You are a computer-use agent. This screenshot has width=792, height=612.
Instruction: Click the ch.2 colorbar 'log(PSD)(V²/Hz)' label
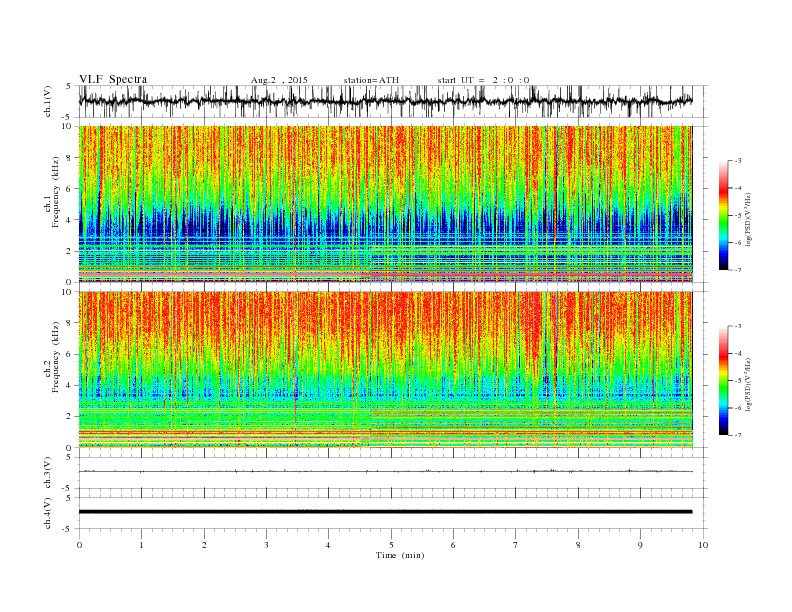(748, 383)
